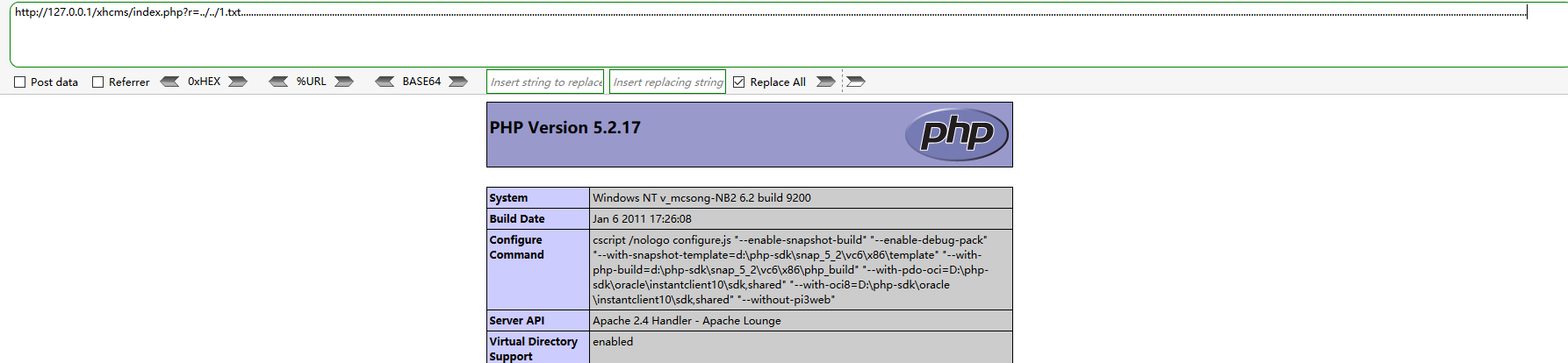Screen dimensions: 1568x363
Task: Focus the 'Insert replacing string' field
Action: (667, 82)
